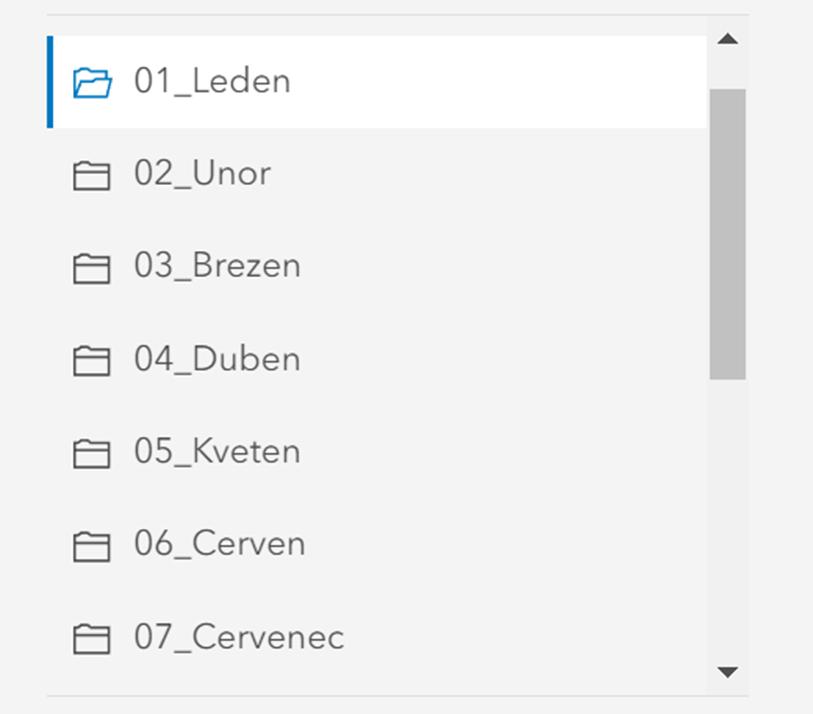Click the folder icon beside 03_Brezen

pyautogui.click(x=92, y=268)
